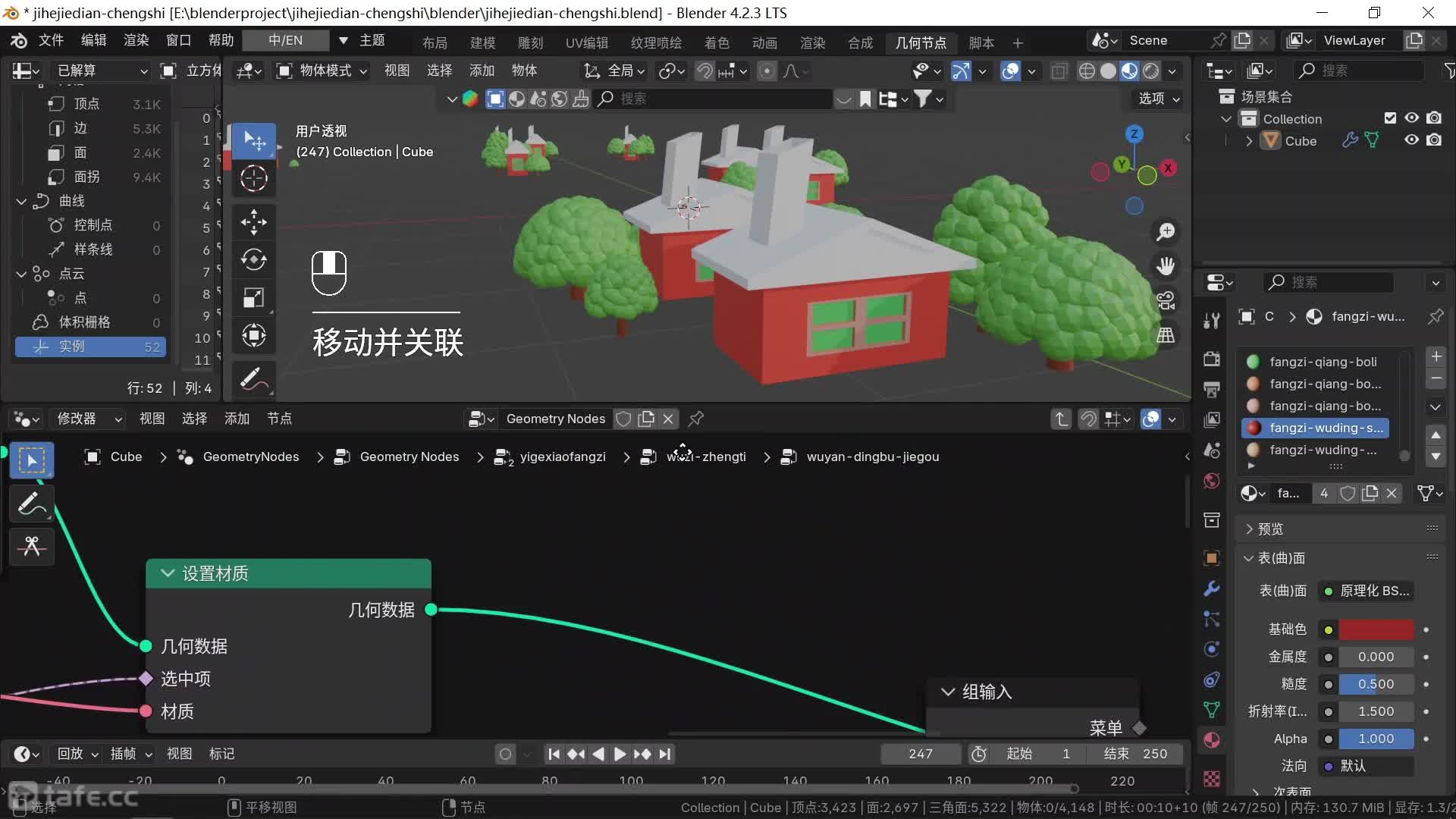Click the zoom magnifier gizmo in viewport
Viewport: 1456px width, 819px height.
1166,232
